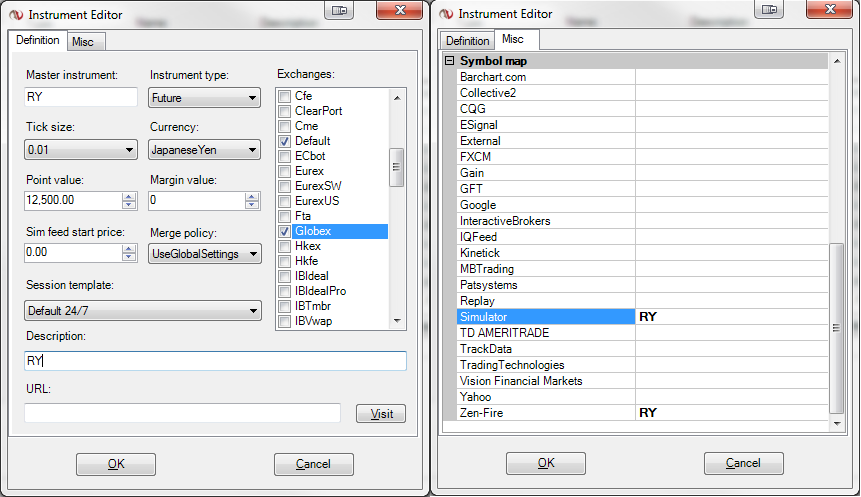Tick the Hkex exchange checkbox
861x497 pixels.
[x=284, y=246]
